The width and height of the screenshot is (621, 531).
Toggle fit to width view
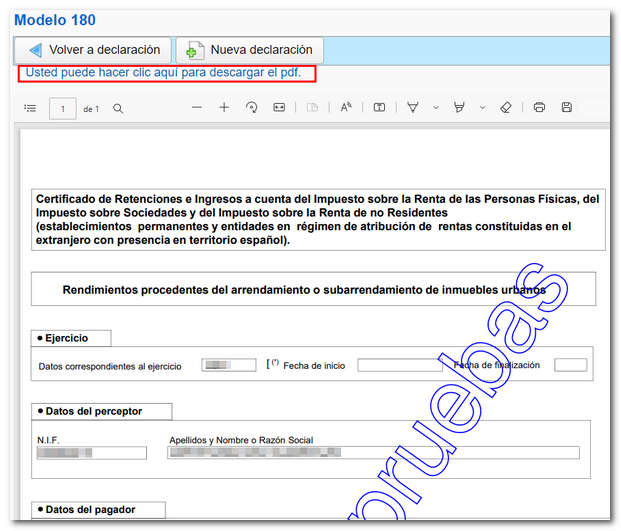[x=279, y=108]
